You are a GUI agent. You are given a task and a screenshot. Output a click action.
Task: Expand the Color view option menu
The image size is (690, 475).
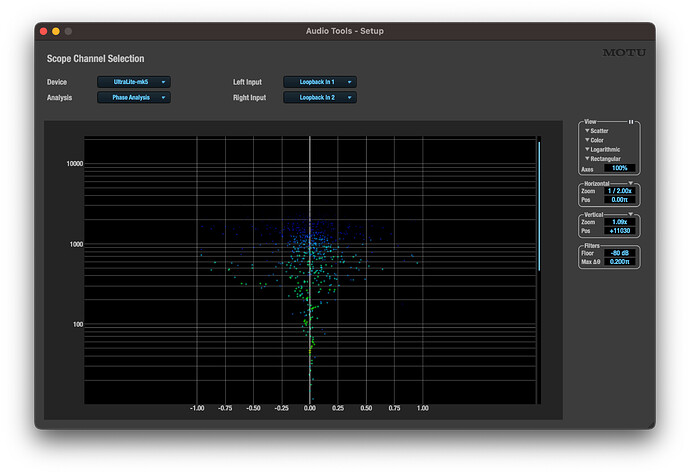click(595, 140)
